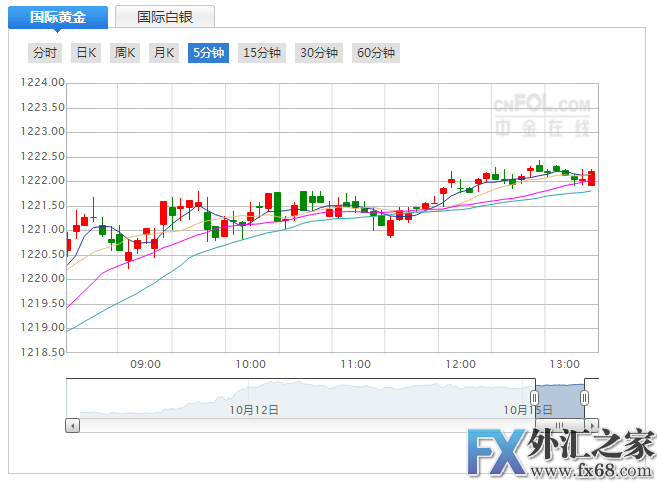The width and height of the screenshot is (657, 482).
Task: Switch to the 60分钟 interval
Action: [x=376, y=53]
